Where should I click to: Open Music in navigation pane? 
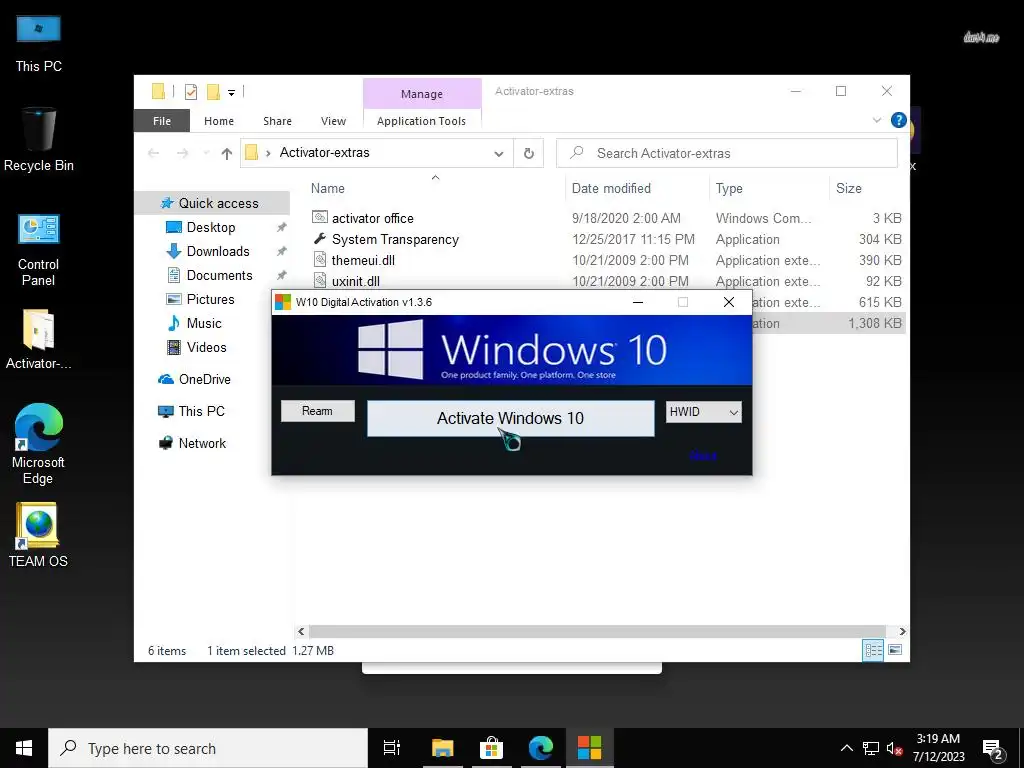coord(204,323)
